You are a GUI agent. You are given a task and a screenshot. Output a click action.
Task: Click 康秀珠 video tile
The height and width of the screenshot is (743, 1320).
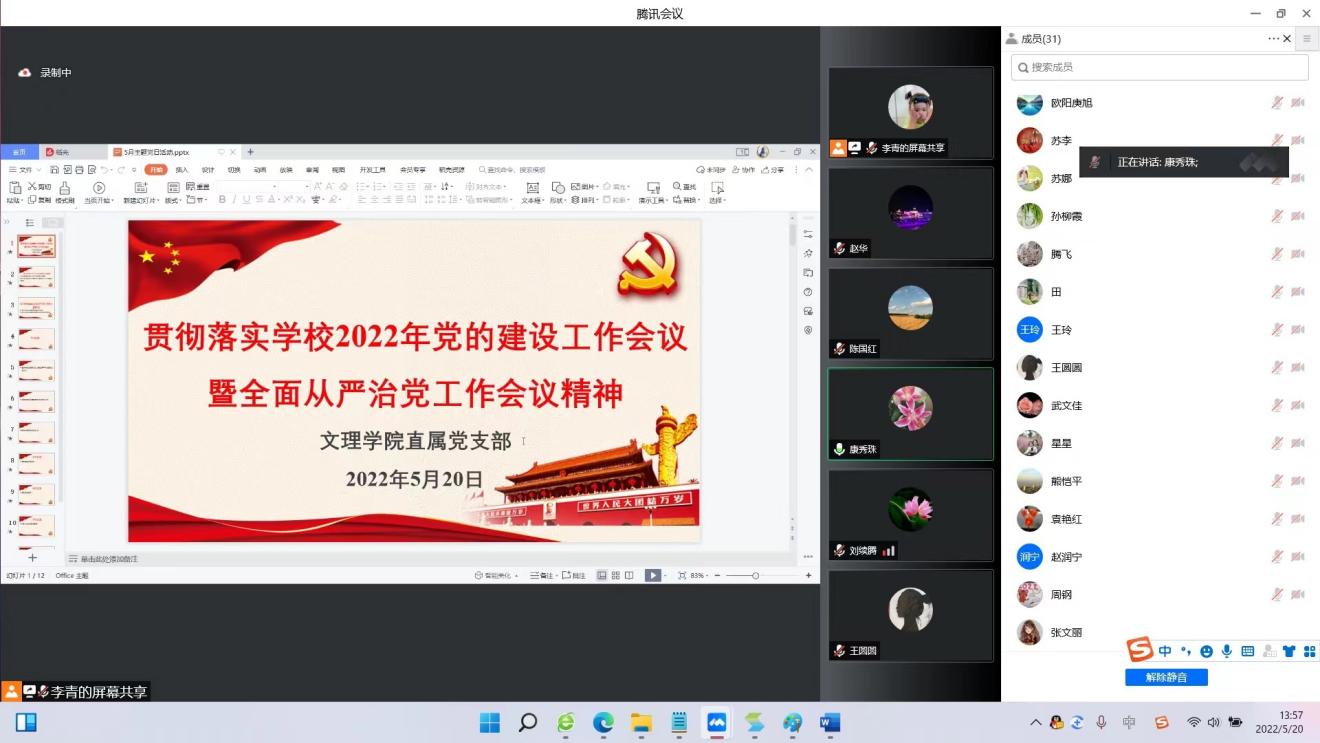[x=910, y=414]
